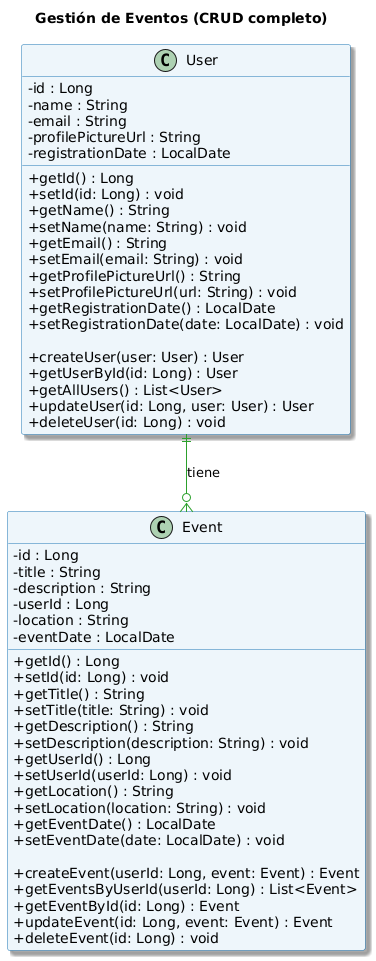Click method '+setProfilePictureUrl(url: String) : void'
The image size is (376, 961).
pos(163,292)
